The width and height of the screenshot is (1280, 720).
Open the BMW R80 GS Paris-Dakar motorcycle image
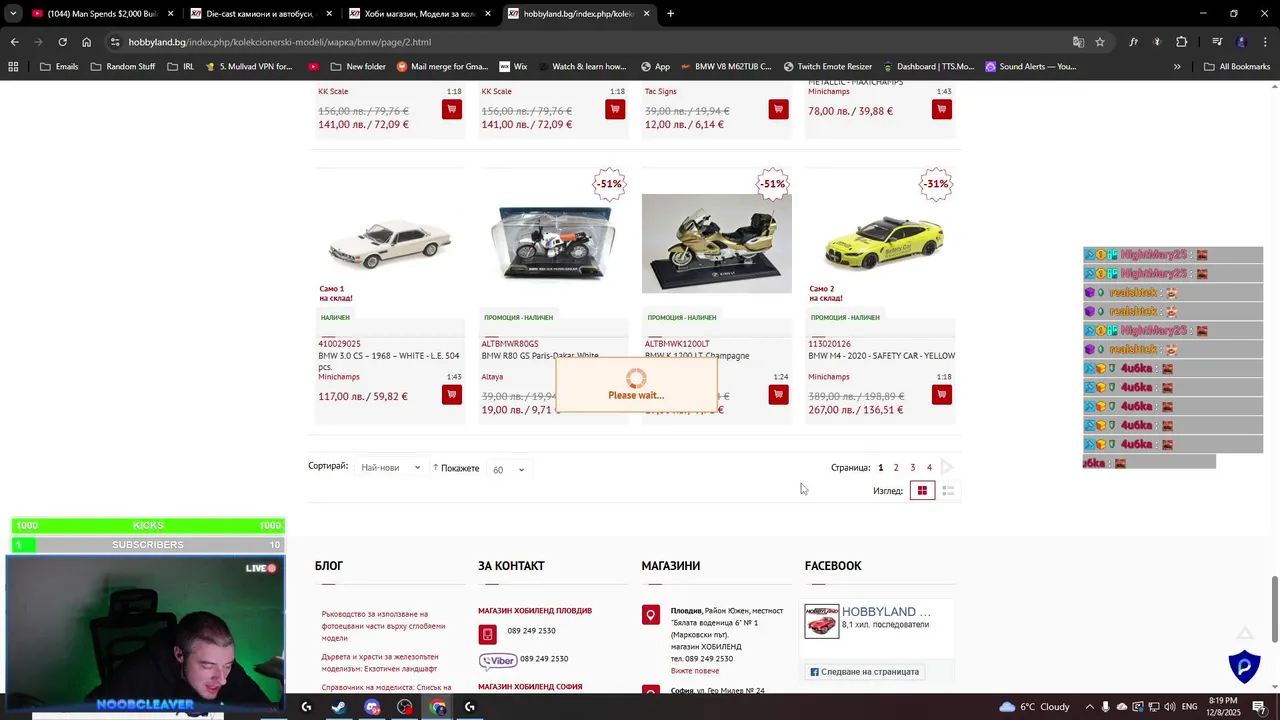point(553,243)
